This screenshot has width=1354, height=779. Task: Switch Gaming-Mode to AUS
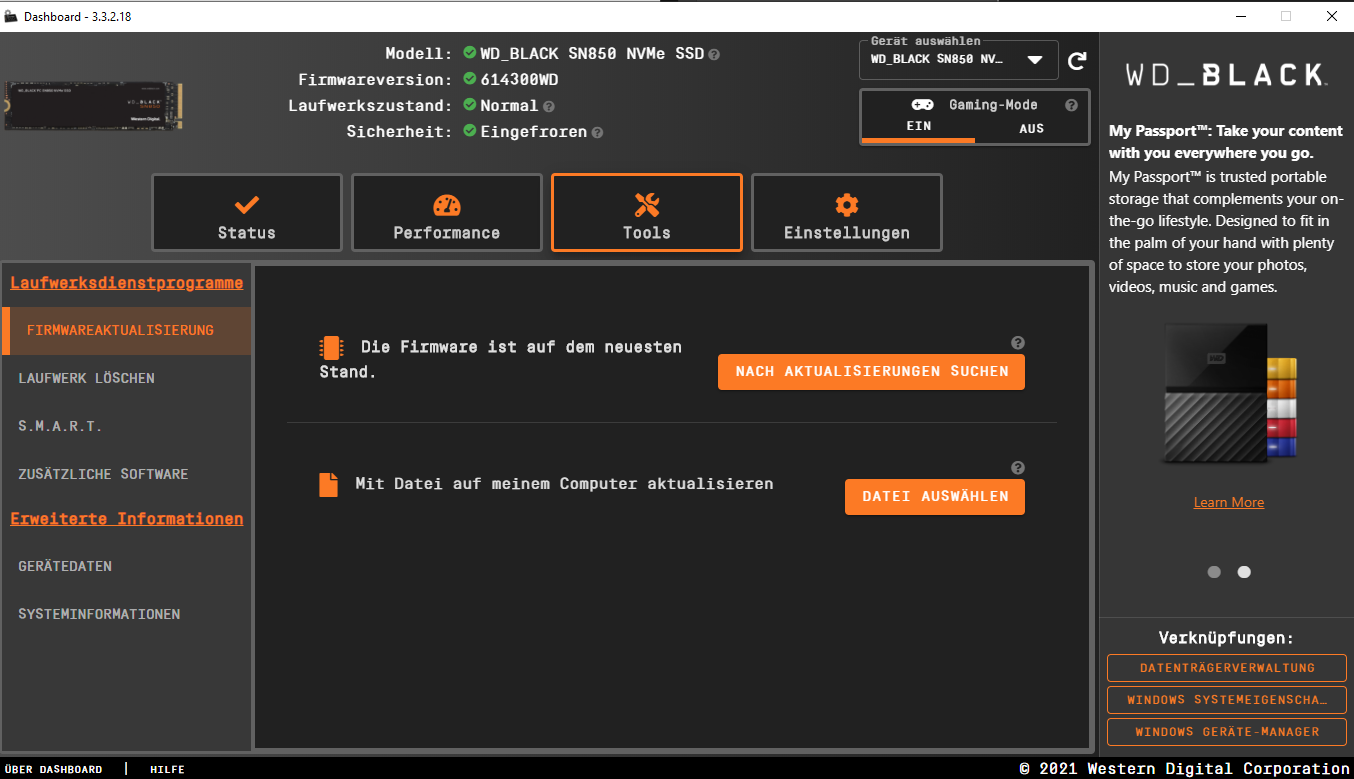pyautogui.click(x=1031, y=128)
